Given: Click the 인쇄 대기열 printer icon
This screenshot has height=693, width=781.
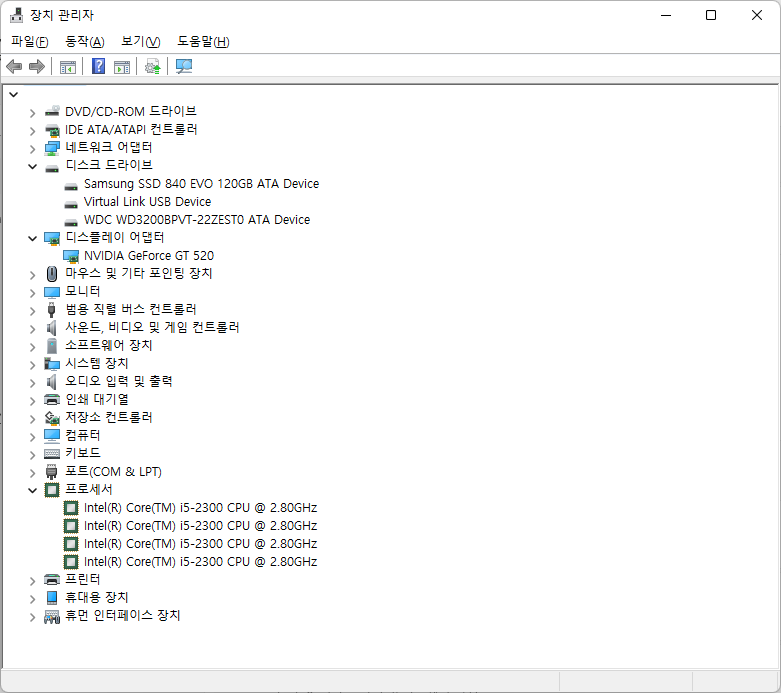Looking at the screenshot, I should coord(52,400).
